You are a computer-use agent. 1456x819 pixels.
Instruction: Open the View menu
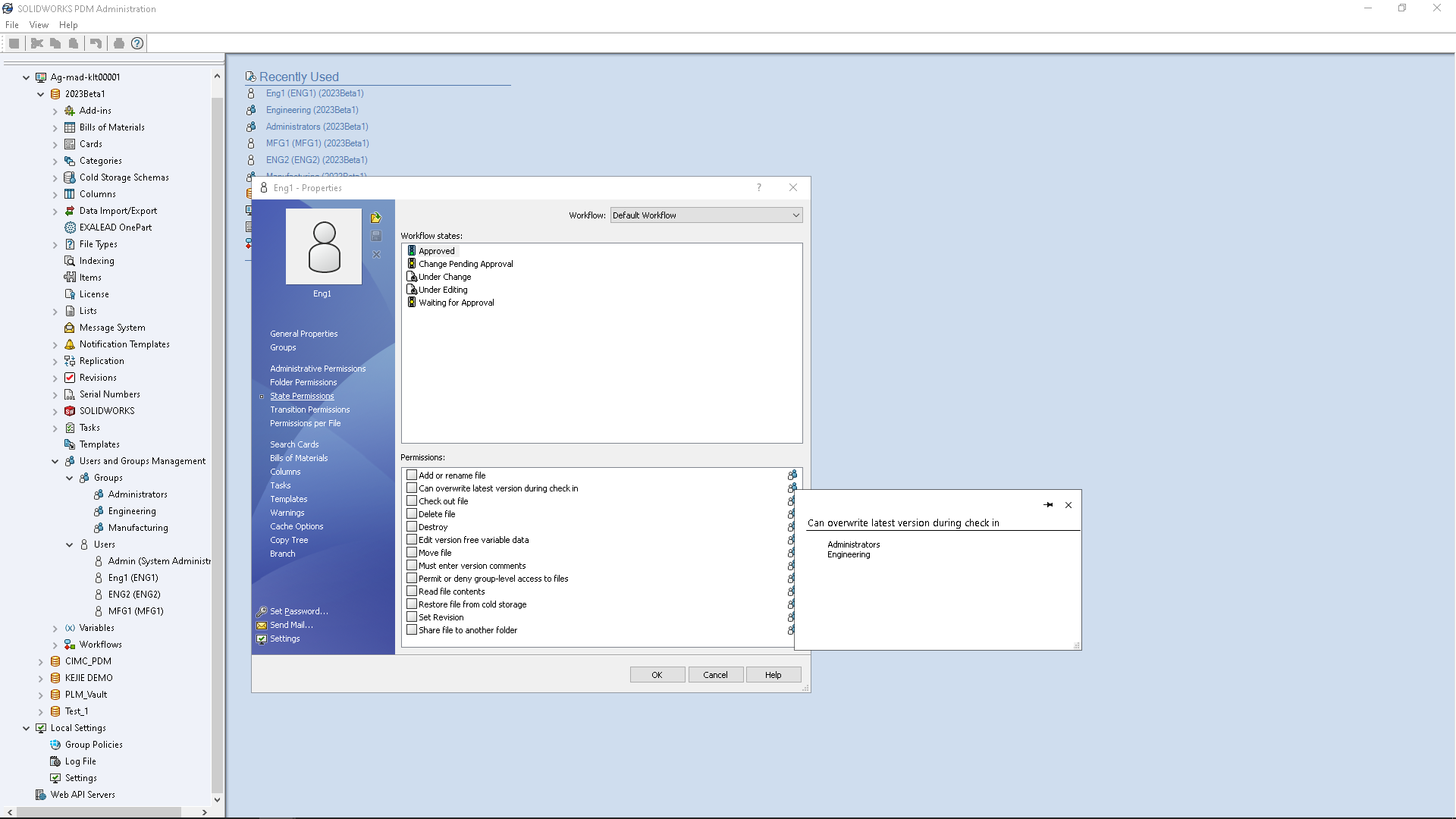point(39,24)
